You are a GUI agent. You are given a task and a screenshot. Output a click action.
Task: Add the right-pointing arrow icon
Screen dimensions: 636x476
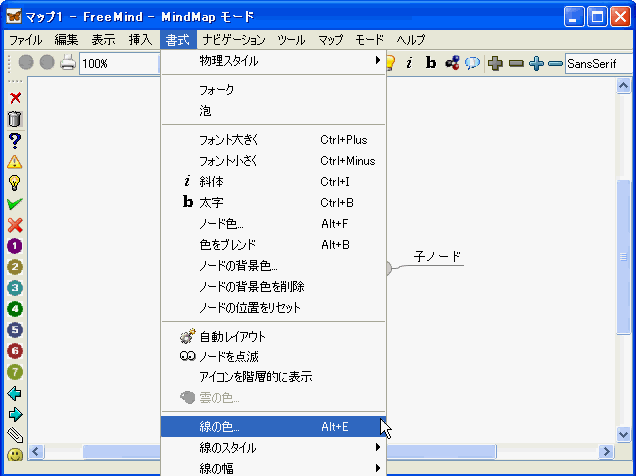coord(15,414)
